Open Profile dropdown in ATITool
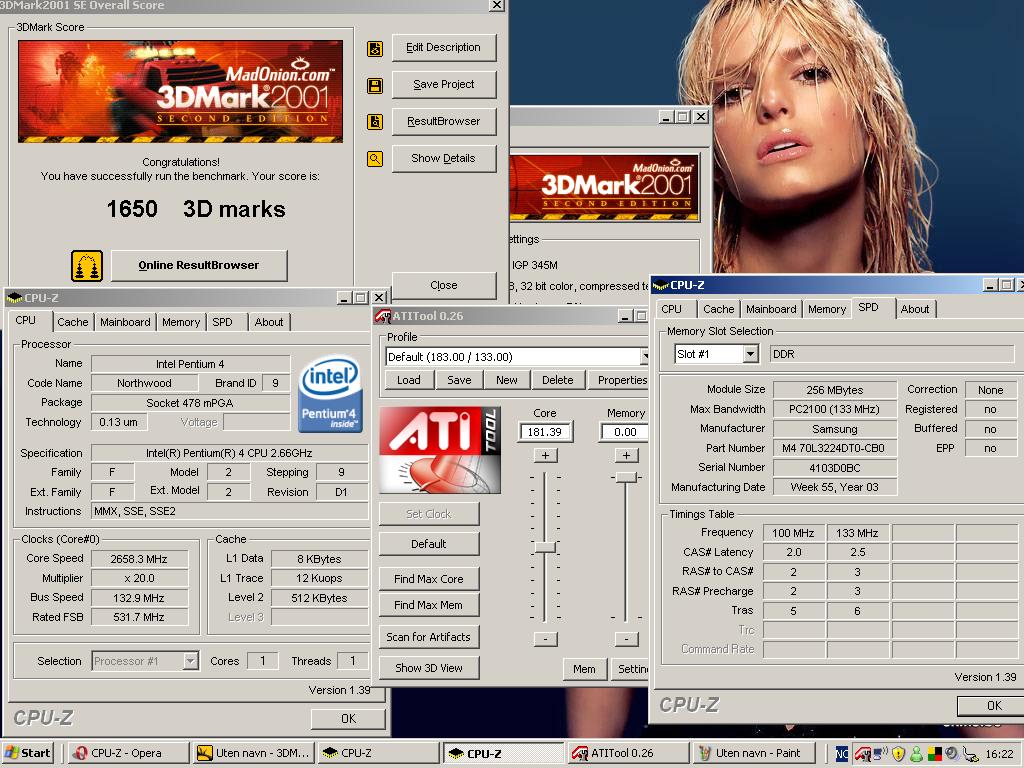Screen dimensions: 1024x768 644,357
